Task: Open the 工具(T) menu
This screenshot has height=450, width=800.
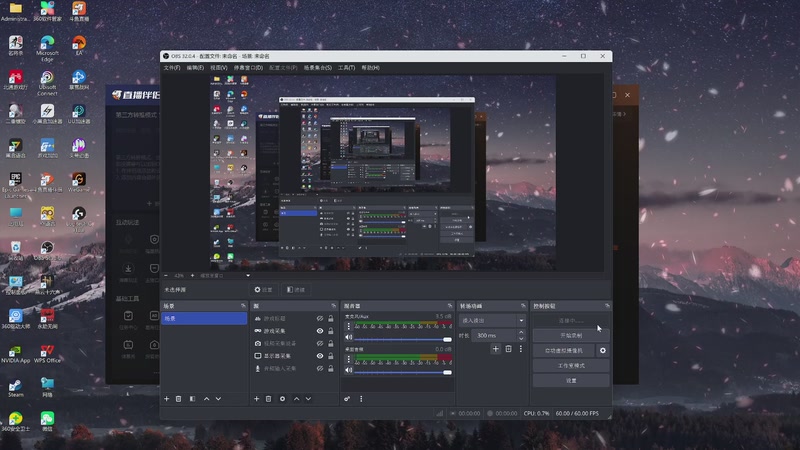Action: click(x=346, y=67)
